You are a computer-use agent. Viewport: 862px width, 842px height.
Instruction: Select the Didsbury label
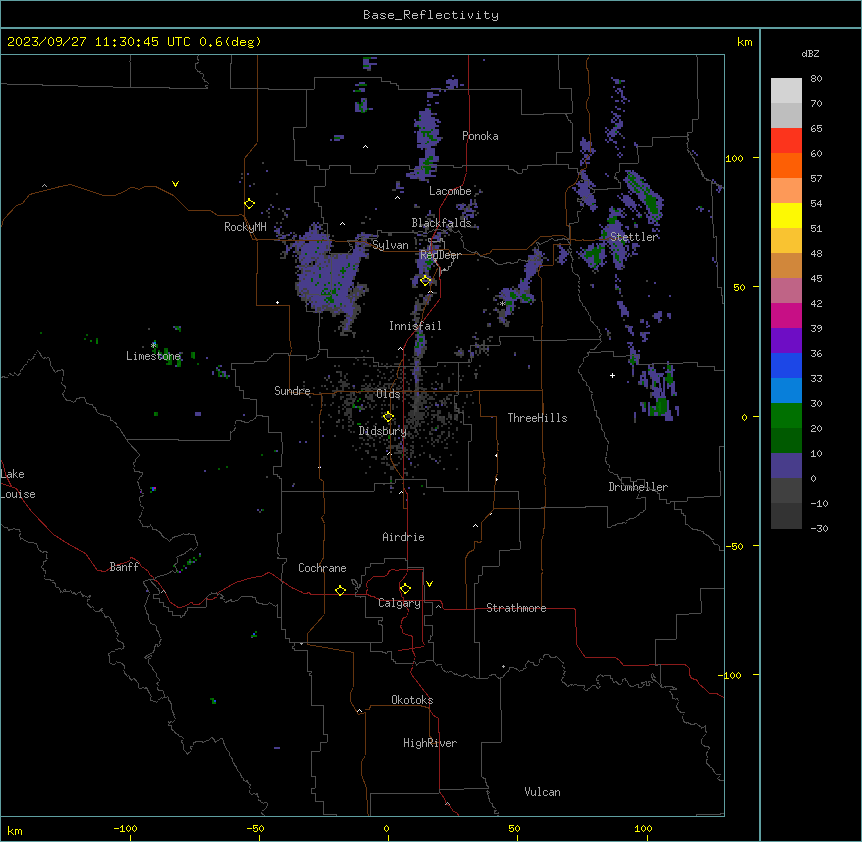point(383,431)
